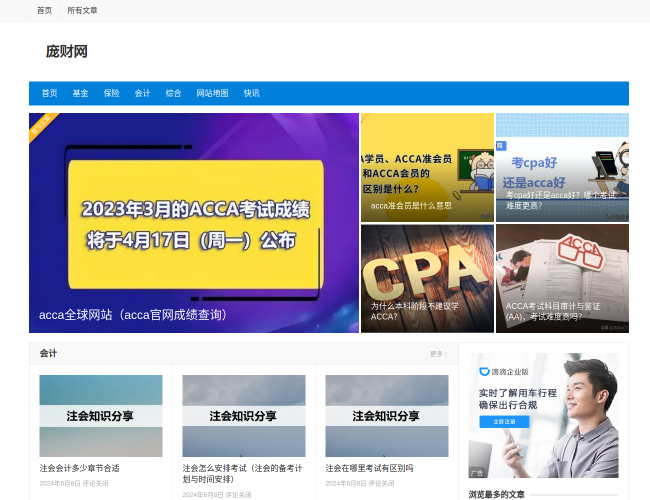
Task: Open the 保险 navigation menu item
Action: tap(112, 93)
